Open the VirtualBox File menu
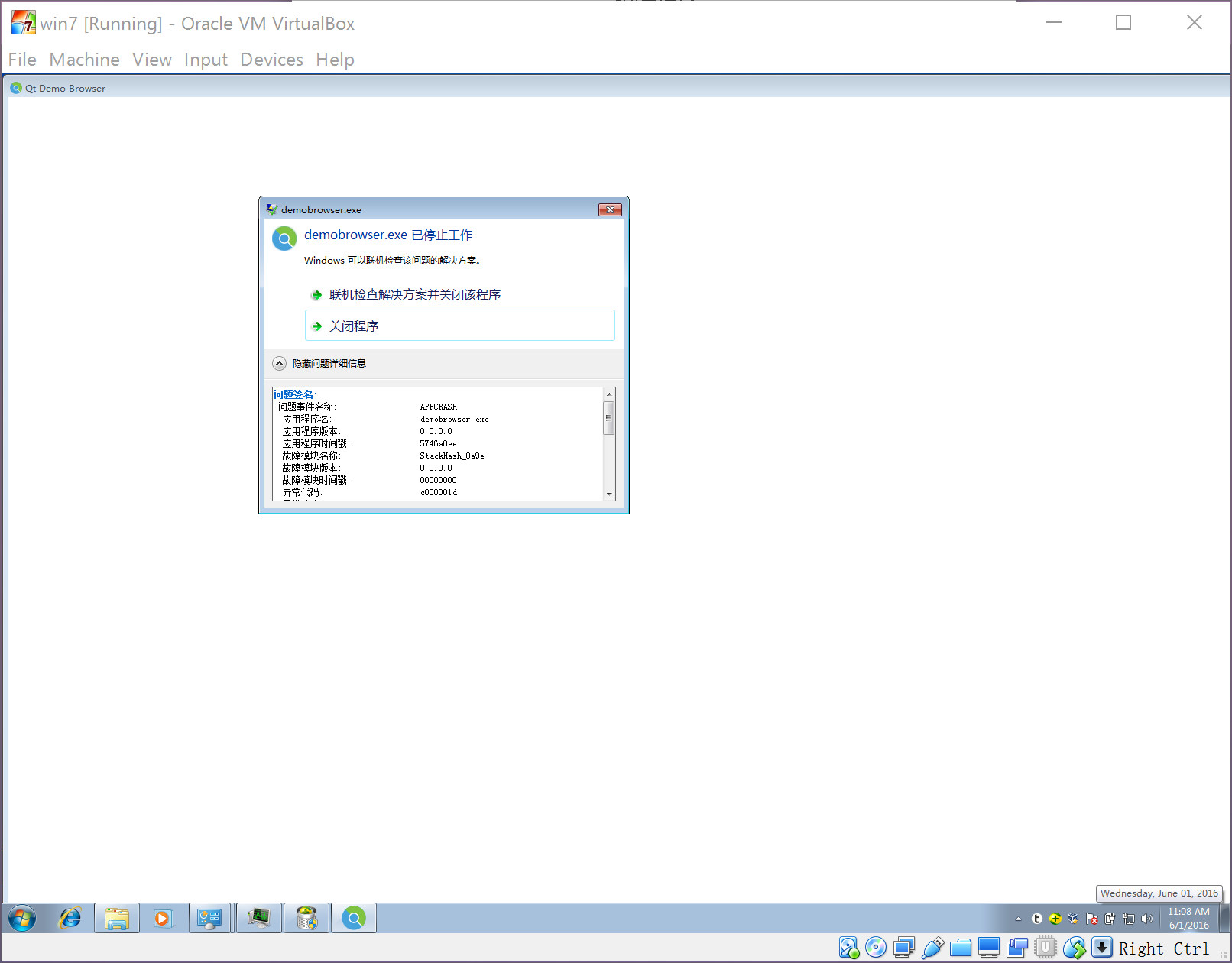1232x963 pixels. click(22, 60)
